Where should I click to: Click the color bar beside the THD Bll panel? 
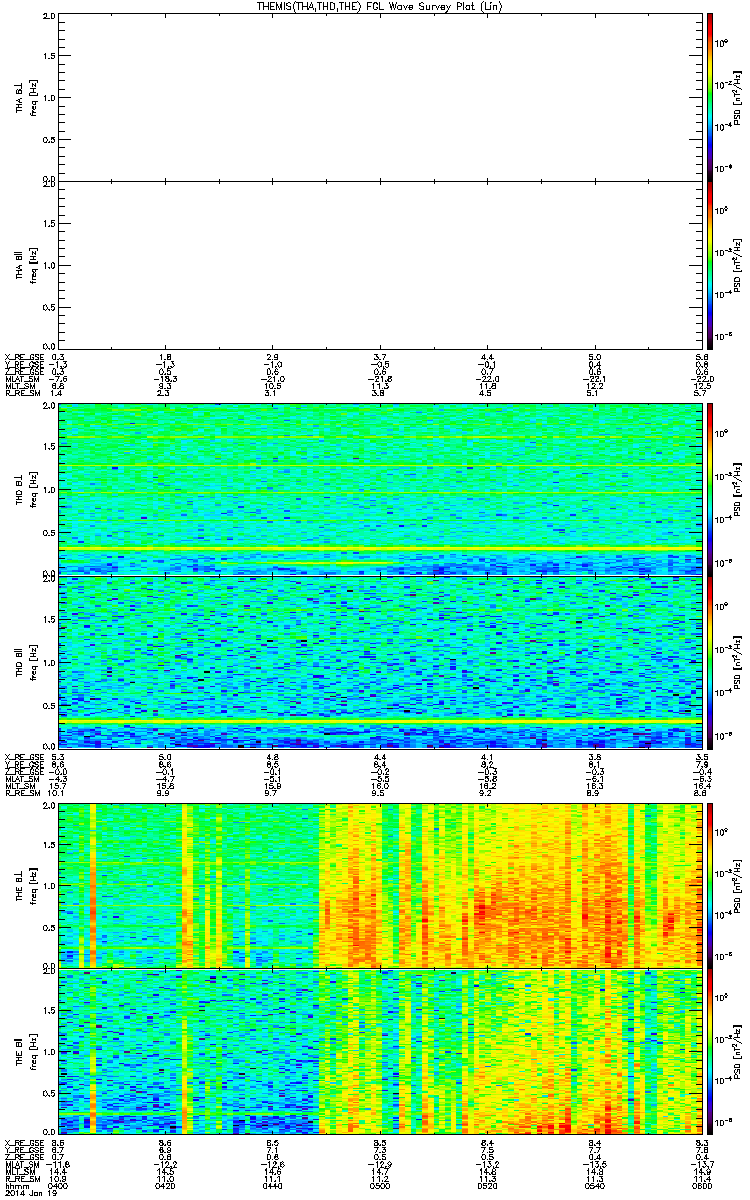click(710, 663)
